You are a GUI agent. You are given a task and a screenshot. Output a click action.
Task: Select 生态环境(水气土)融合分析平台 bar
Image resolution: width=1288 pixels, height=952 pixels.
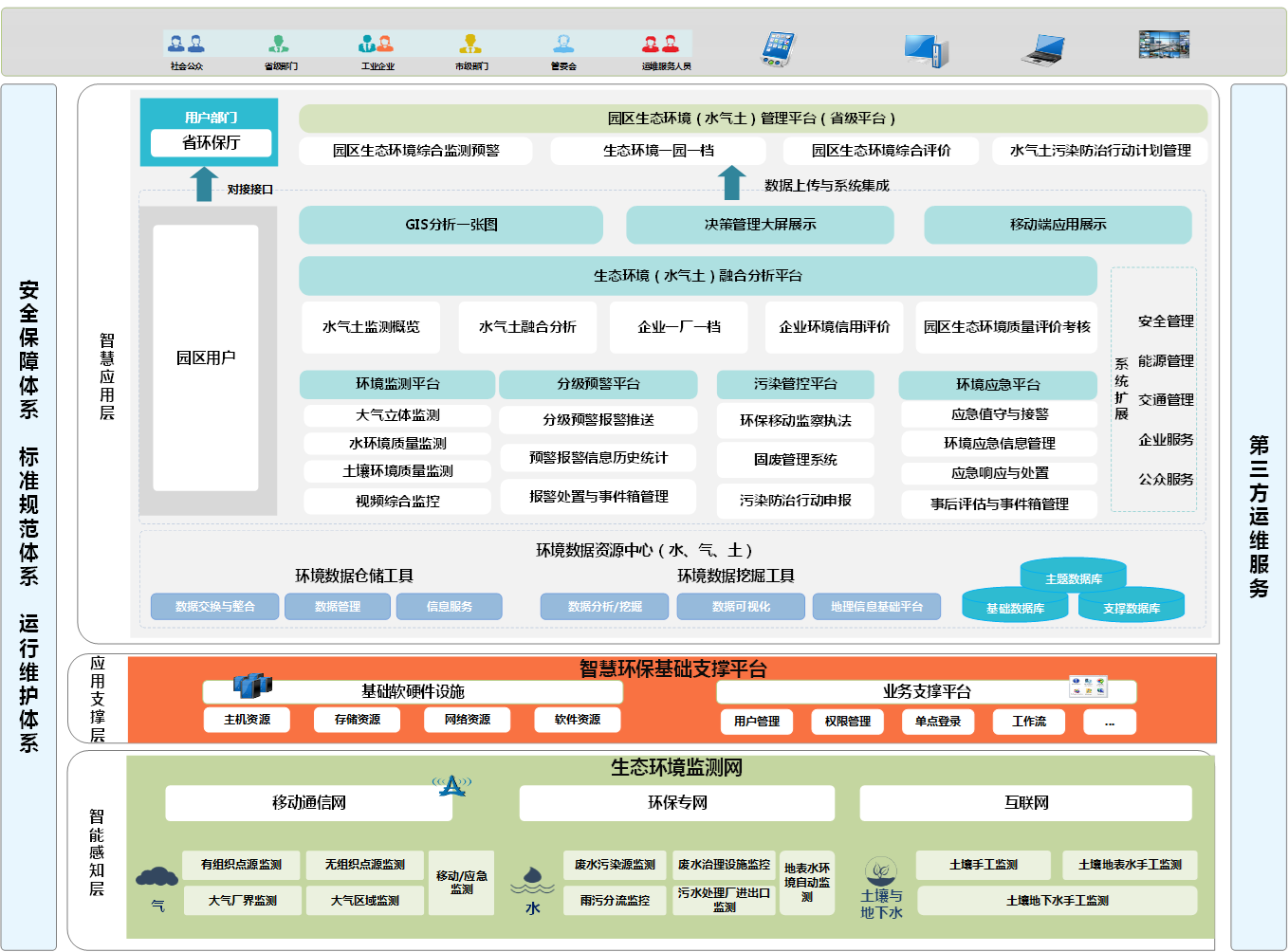(698, 276)
